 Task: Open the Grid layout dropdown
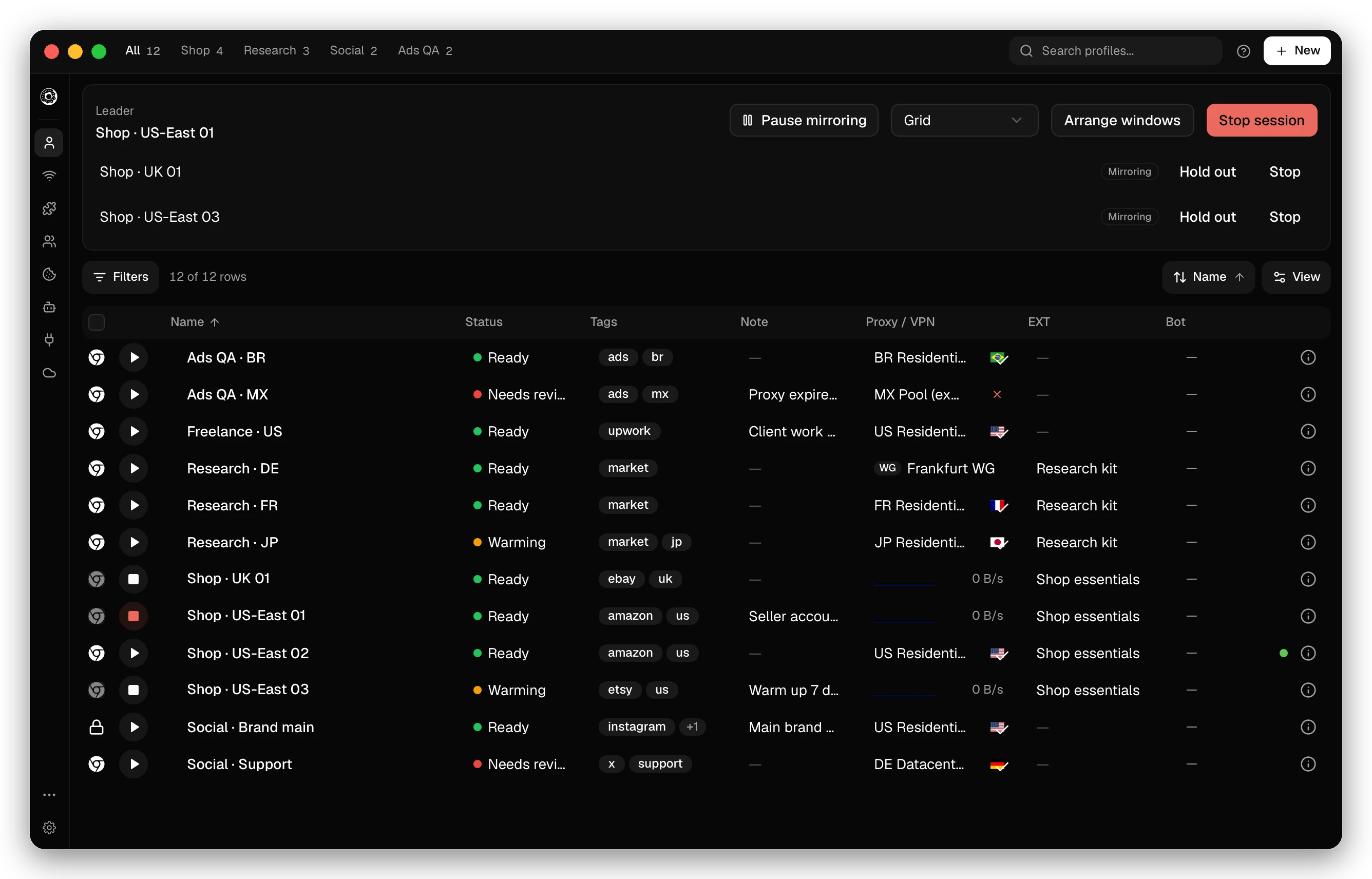click(x=963, y=120)
